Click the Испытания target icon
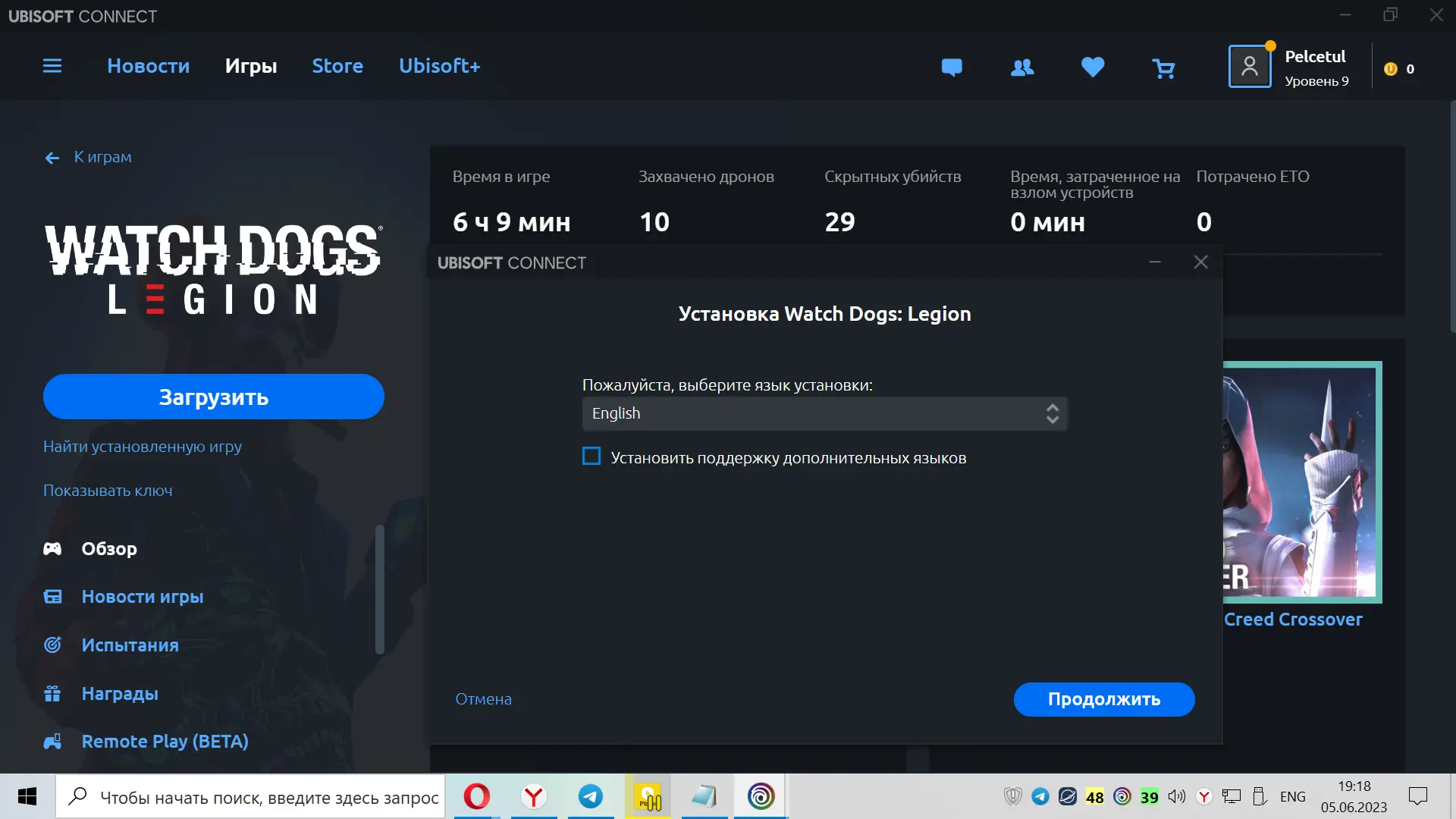1456x819 pixels. (52, 645)
